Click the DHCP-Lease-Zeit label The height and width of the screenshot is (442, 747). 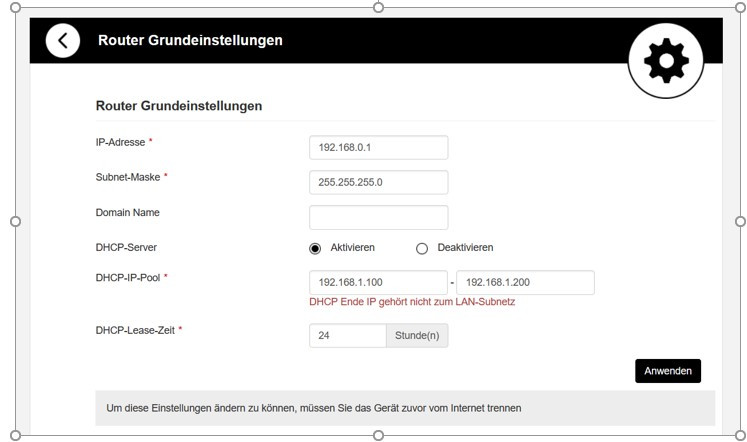coord(135,331)
